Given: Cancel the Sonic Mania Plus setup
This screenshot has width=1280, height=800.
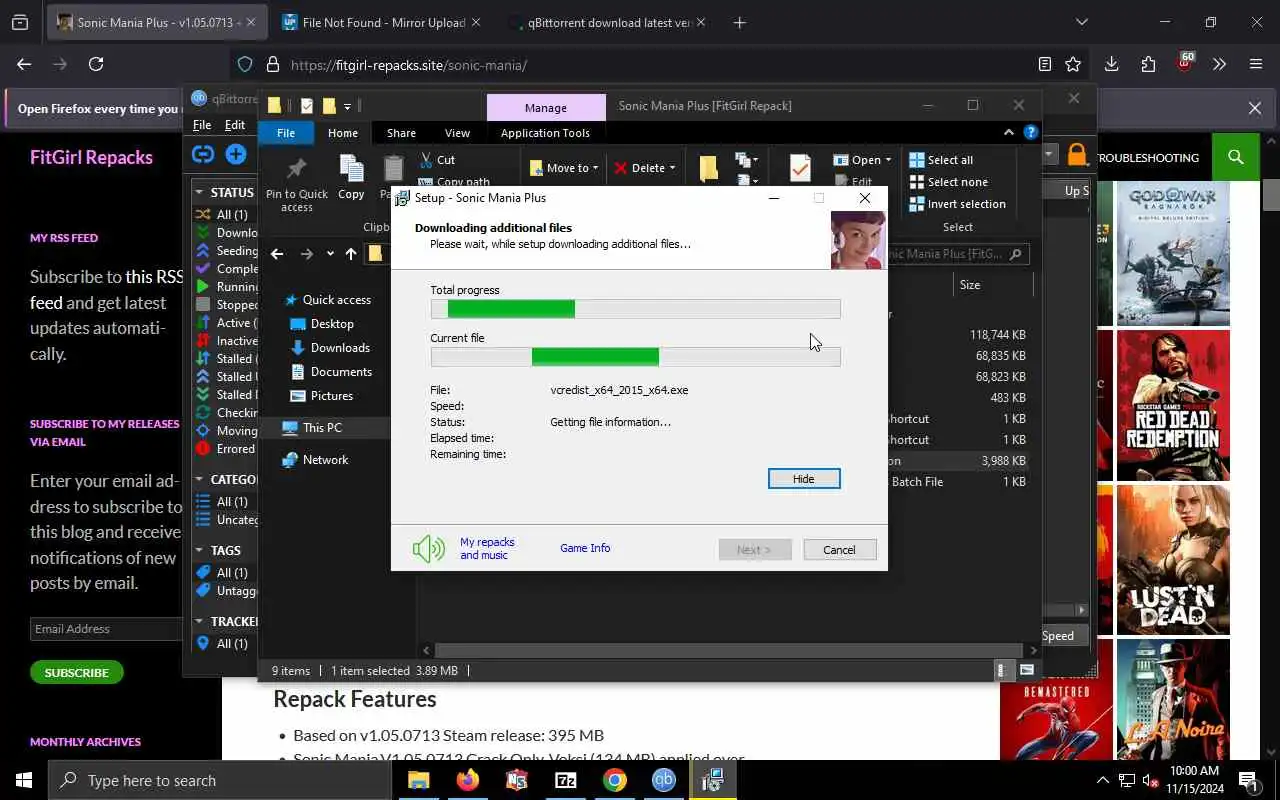Looking at the screenshot, I should [x=839, y=550].
